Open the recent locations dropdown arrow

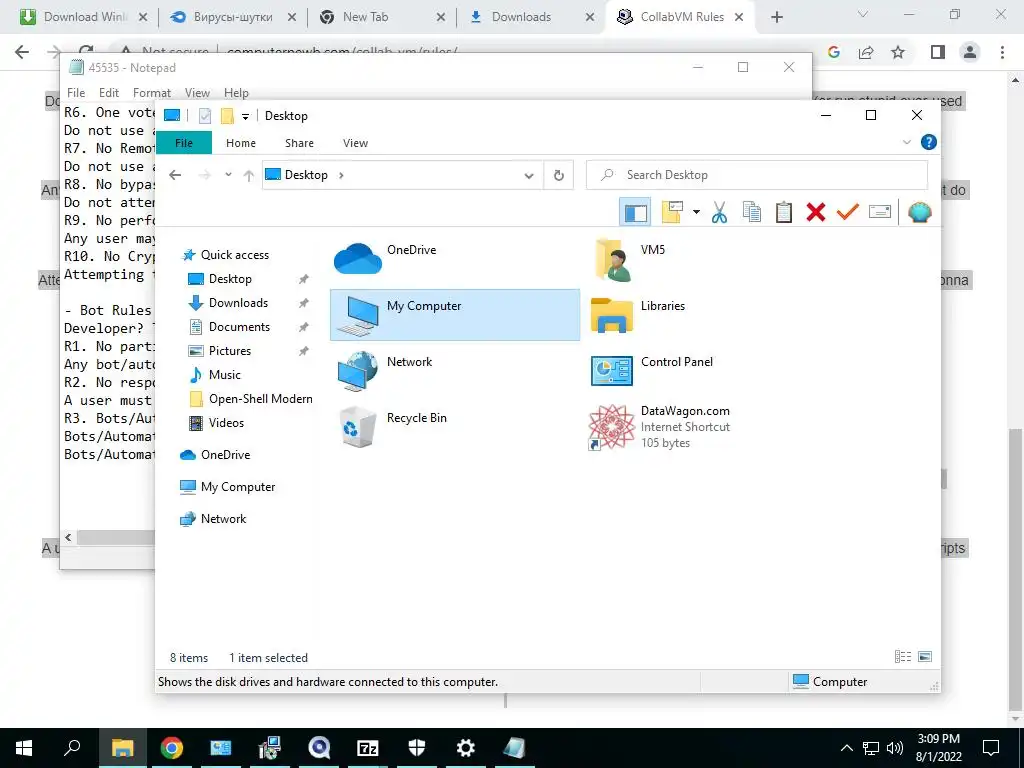point(228,175)
